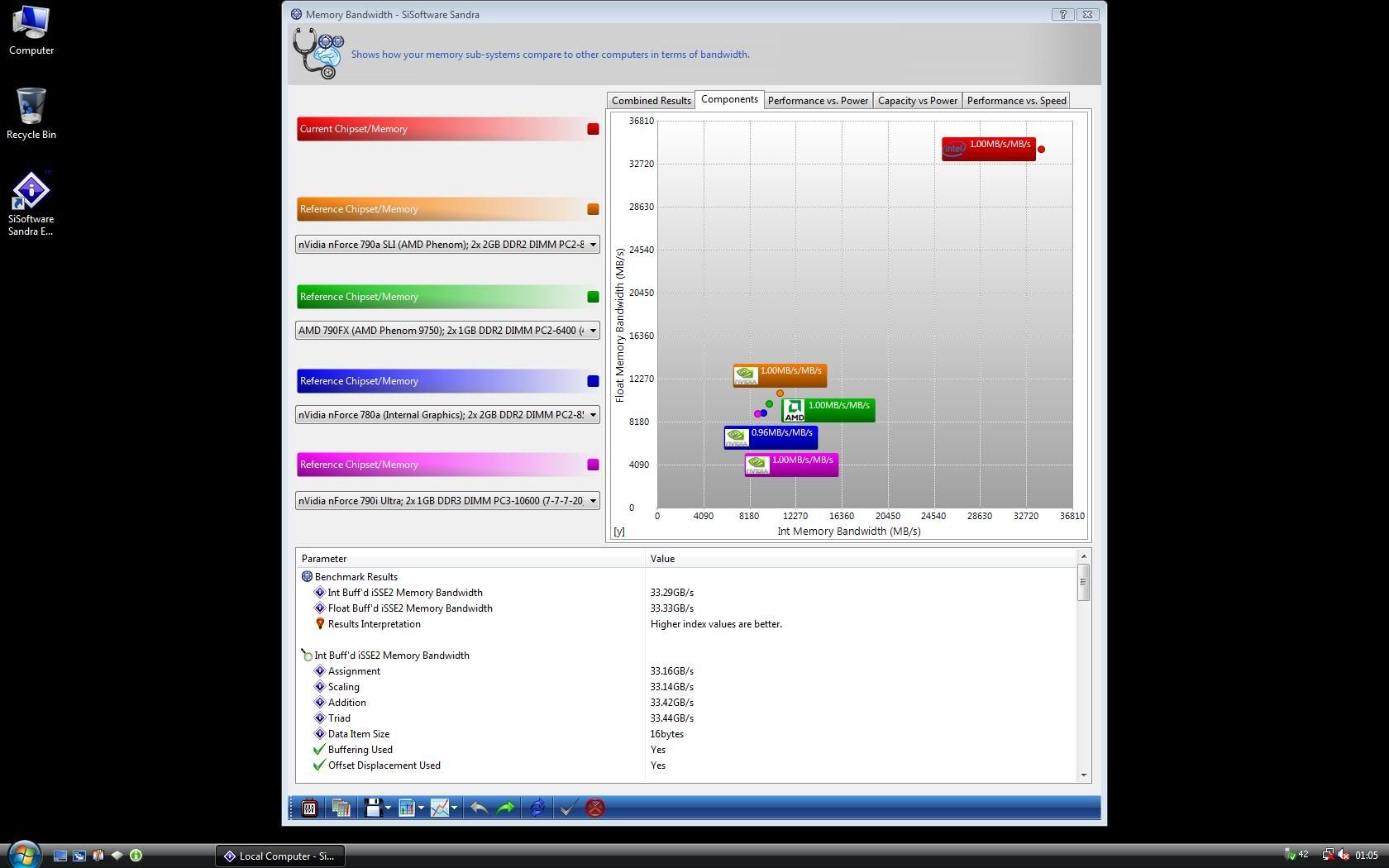Click the grey Back arrow
1389x868 pixels.
tap(478, 808)
